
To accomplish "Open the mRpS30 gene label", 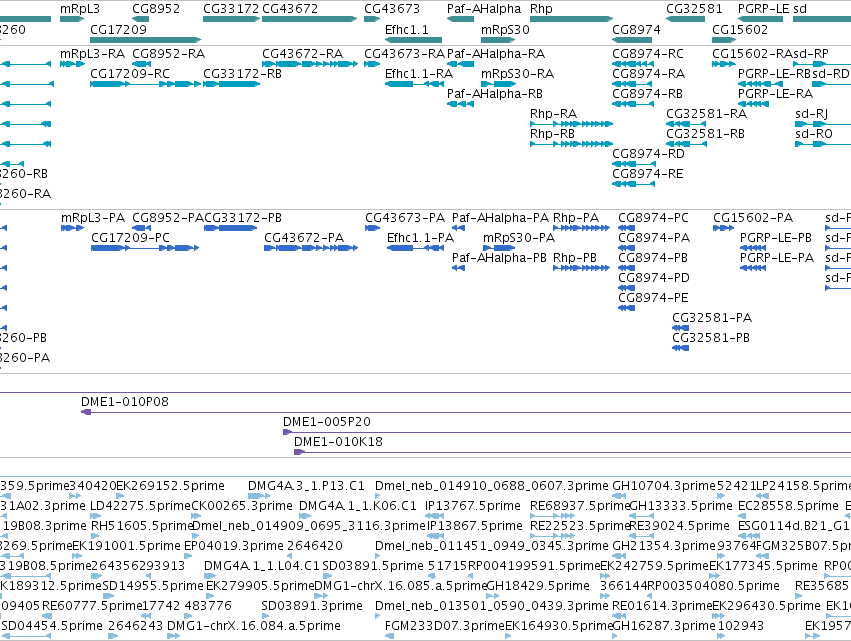I will (505, 29).
